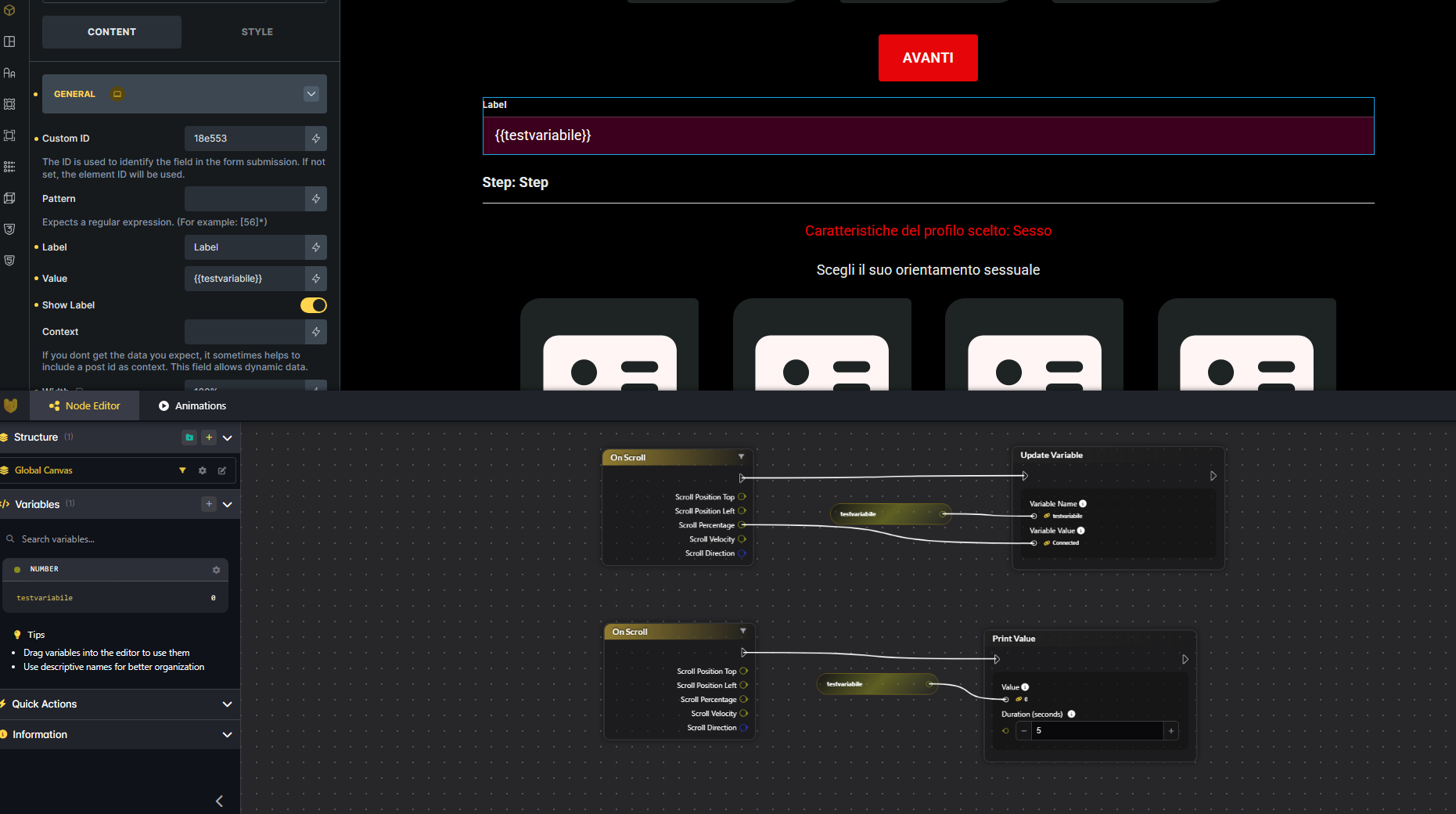Screen dimensions: 1456x814
Task: Open the Global Canvas settings gear
Action: tap(203, 470)
